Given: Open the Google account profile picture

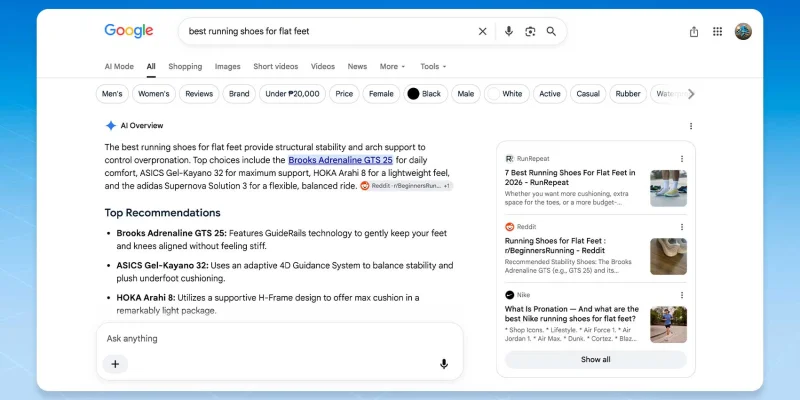Looking at the screenshot, I should tap(743, 32).
